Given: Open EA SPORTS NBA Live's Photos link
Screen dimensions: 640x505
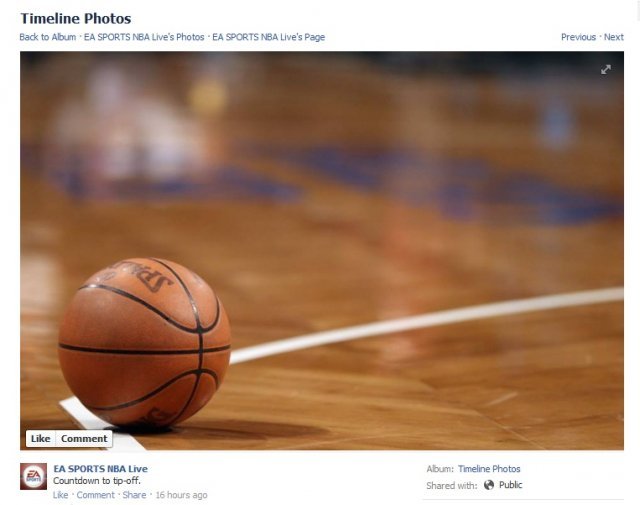Looking at the screenshot, I should pos(144,37).
